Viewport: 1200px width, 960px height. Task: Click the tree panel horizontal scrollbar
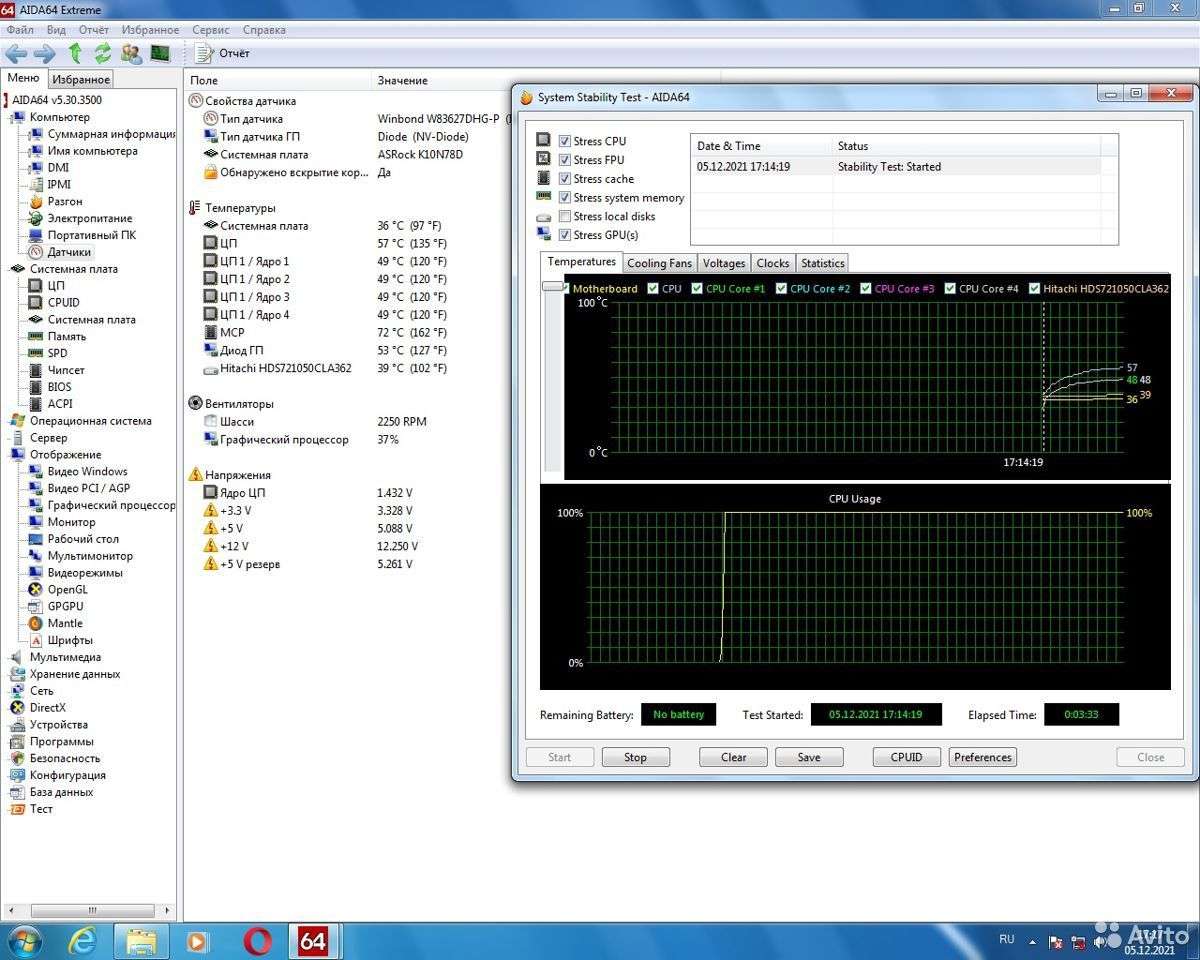(x=91, y=911)
